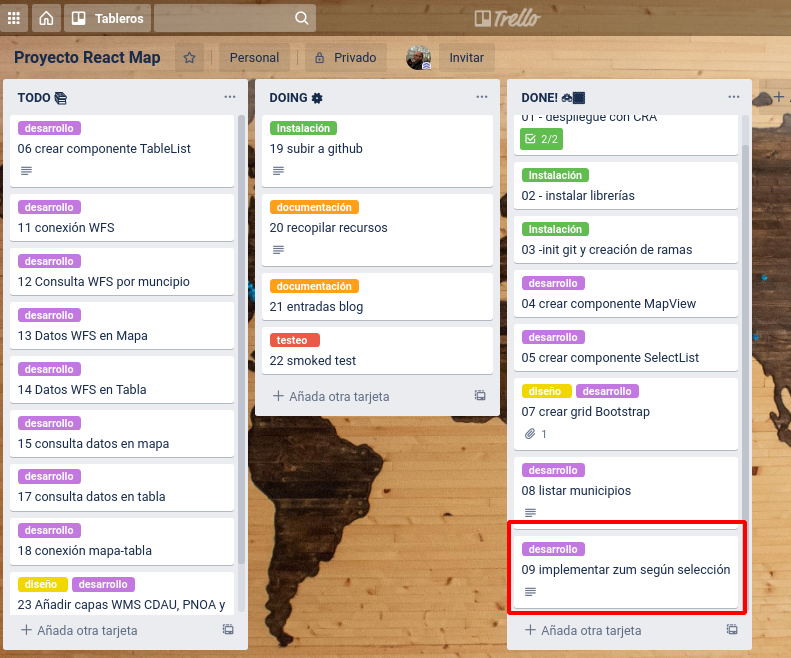This screenshot has height=658, width=791.
Task: Click the Proyecto React Map board title
Action: (x=87, y=58)
